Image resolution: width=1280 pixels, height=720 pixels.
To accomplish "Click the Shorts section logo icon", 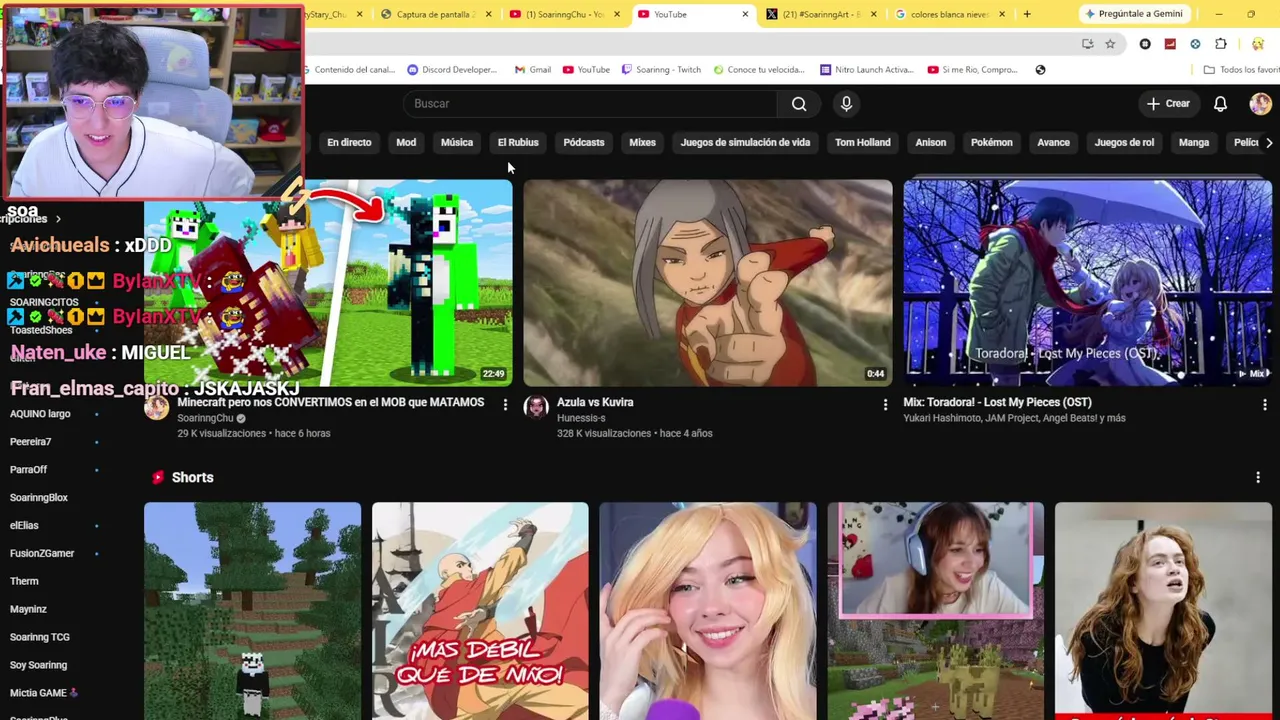I will click(x=157, y=478).
